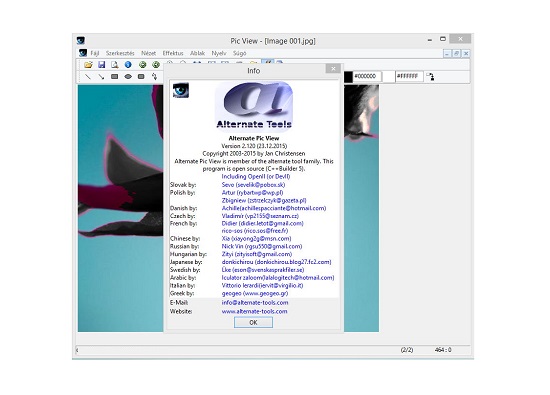
Task: Click the (2/2) status bar counter
Action: point(407,350)
